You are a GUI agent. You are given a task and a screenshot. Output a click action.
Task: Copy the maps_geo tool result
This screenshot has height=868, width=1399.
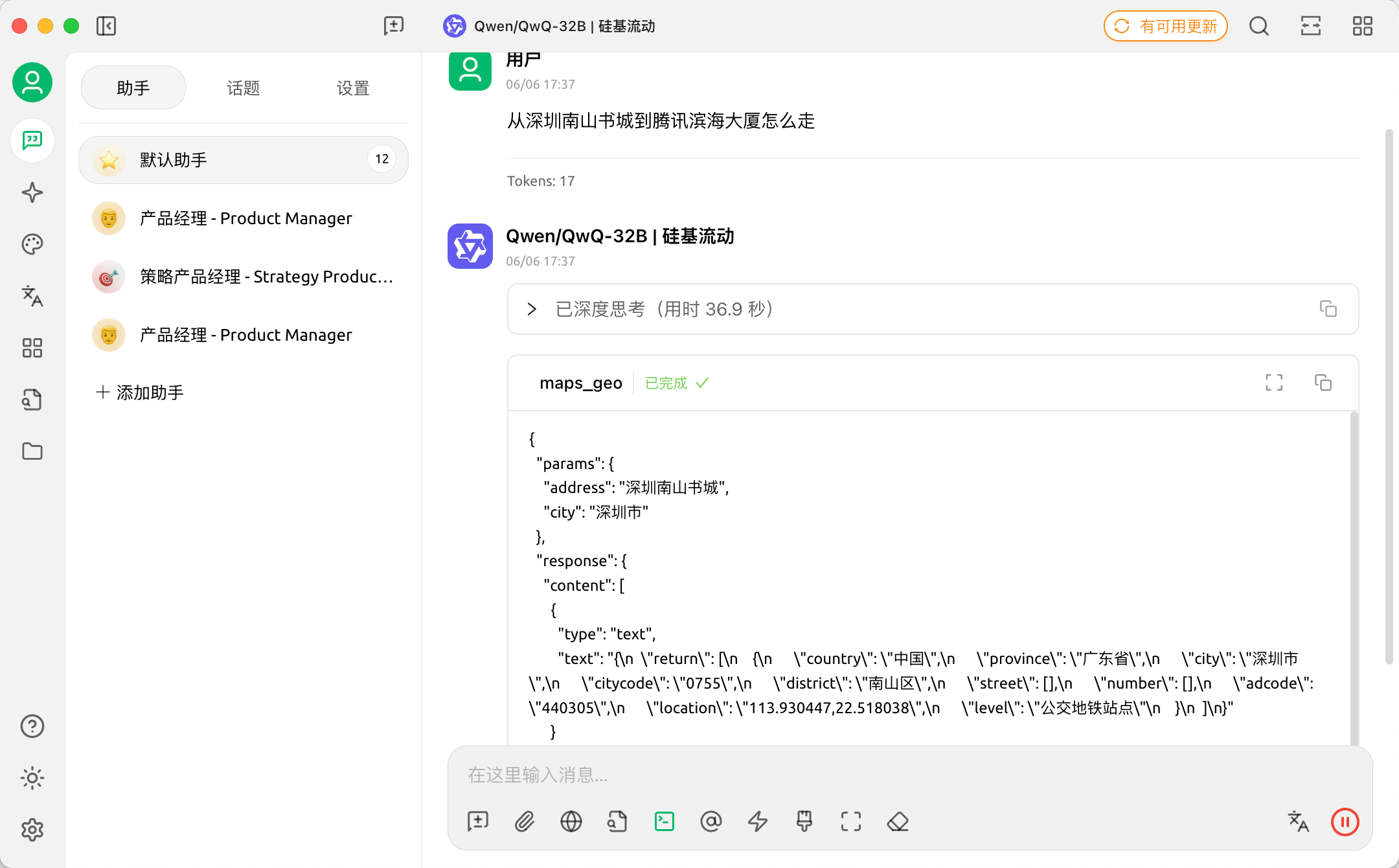click(1323, 383)
